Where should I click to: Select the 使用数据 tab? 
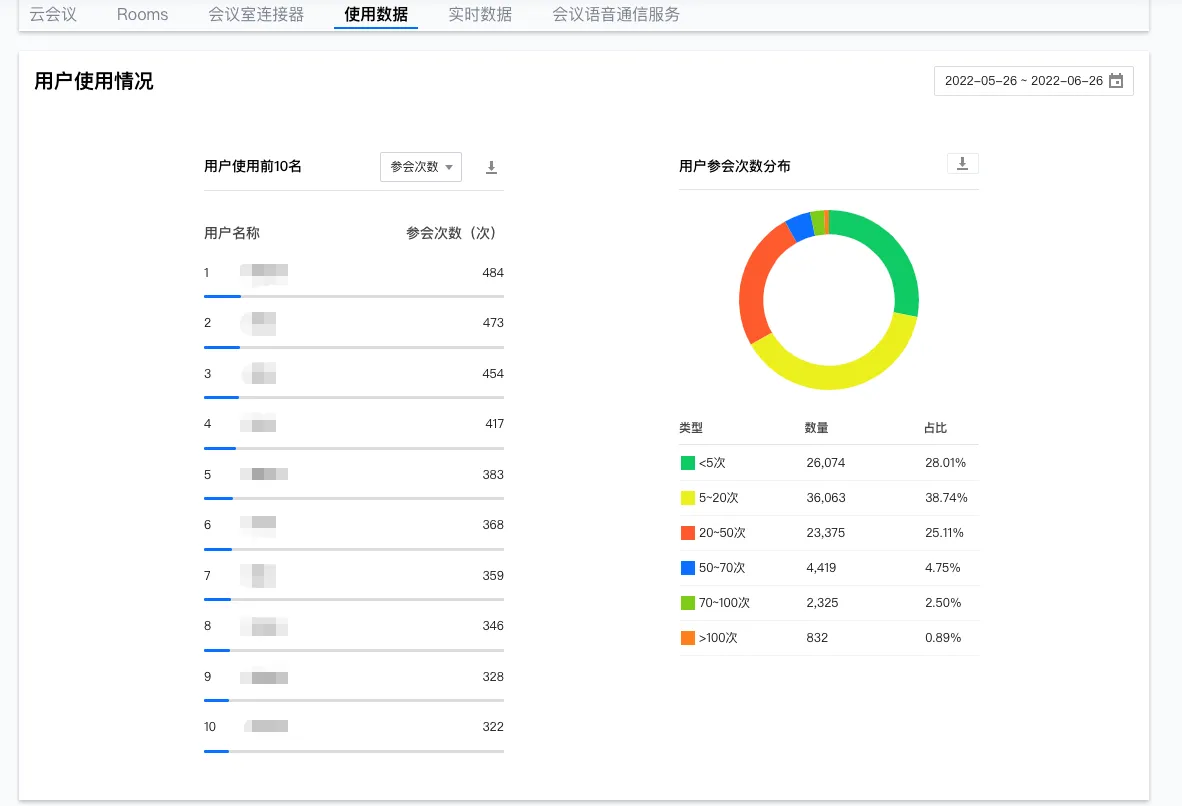(x=376, y=15)
